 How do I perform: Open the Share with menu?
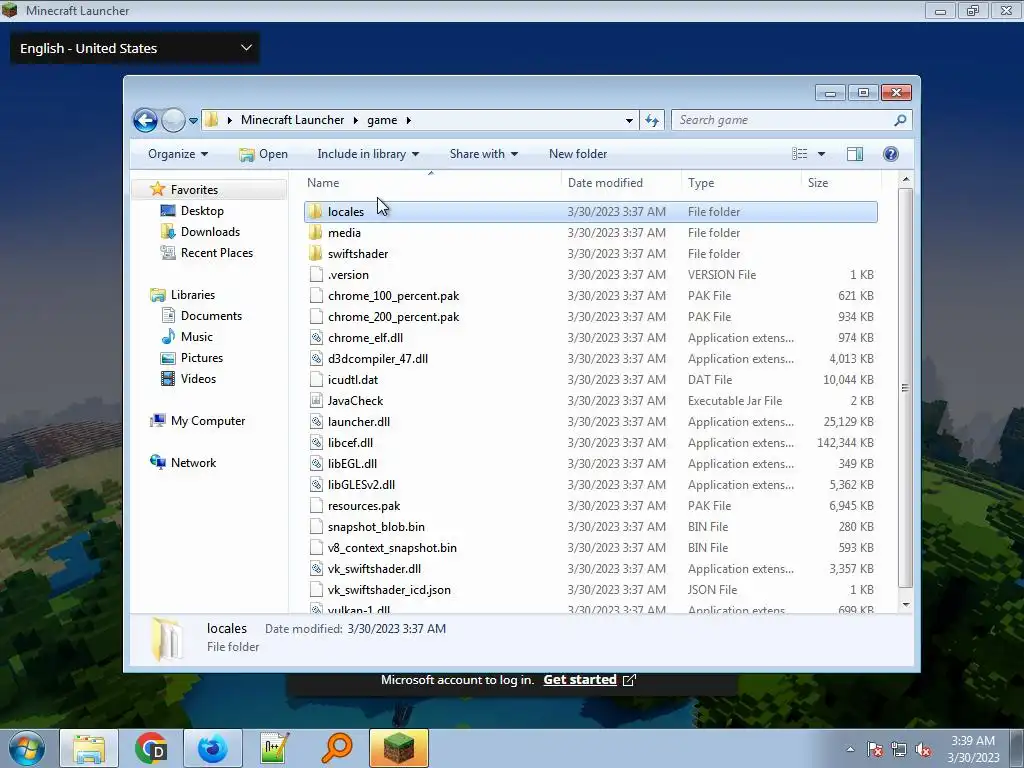483,154
